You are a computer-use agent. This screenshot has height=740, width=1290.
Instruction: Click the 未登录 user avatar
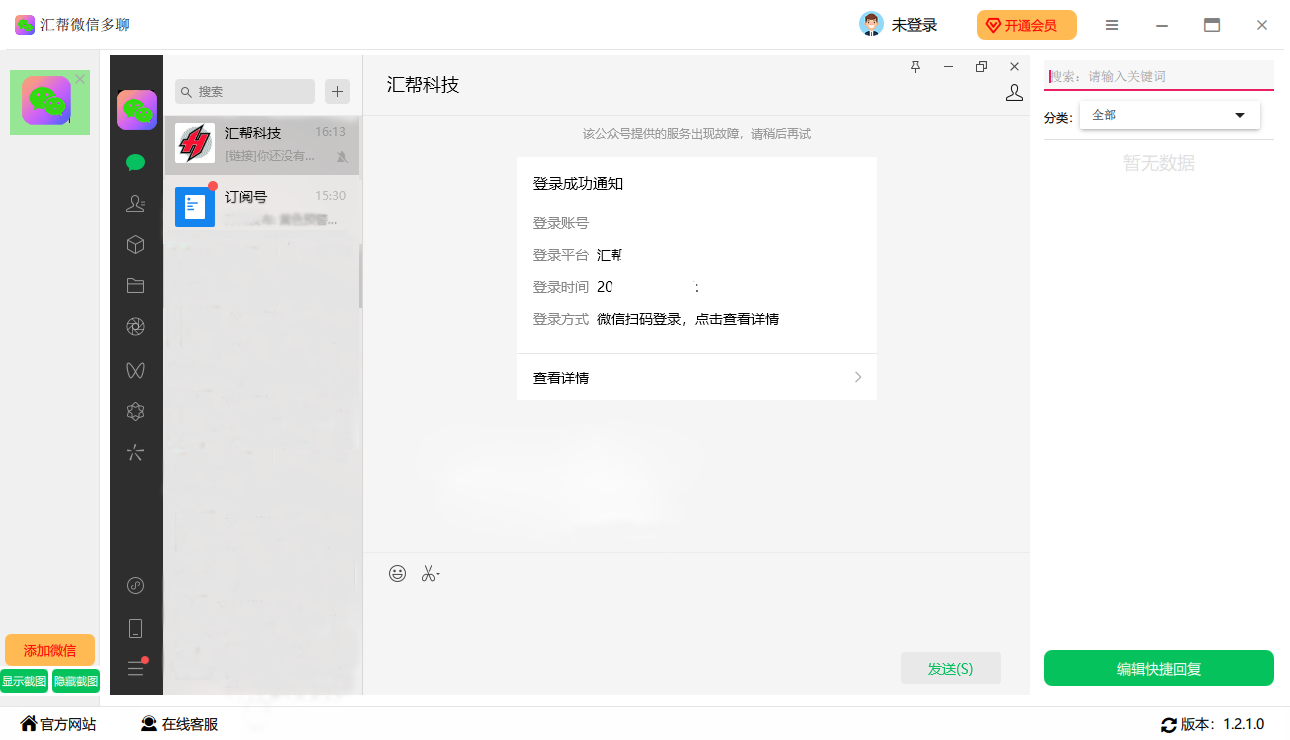871,24
